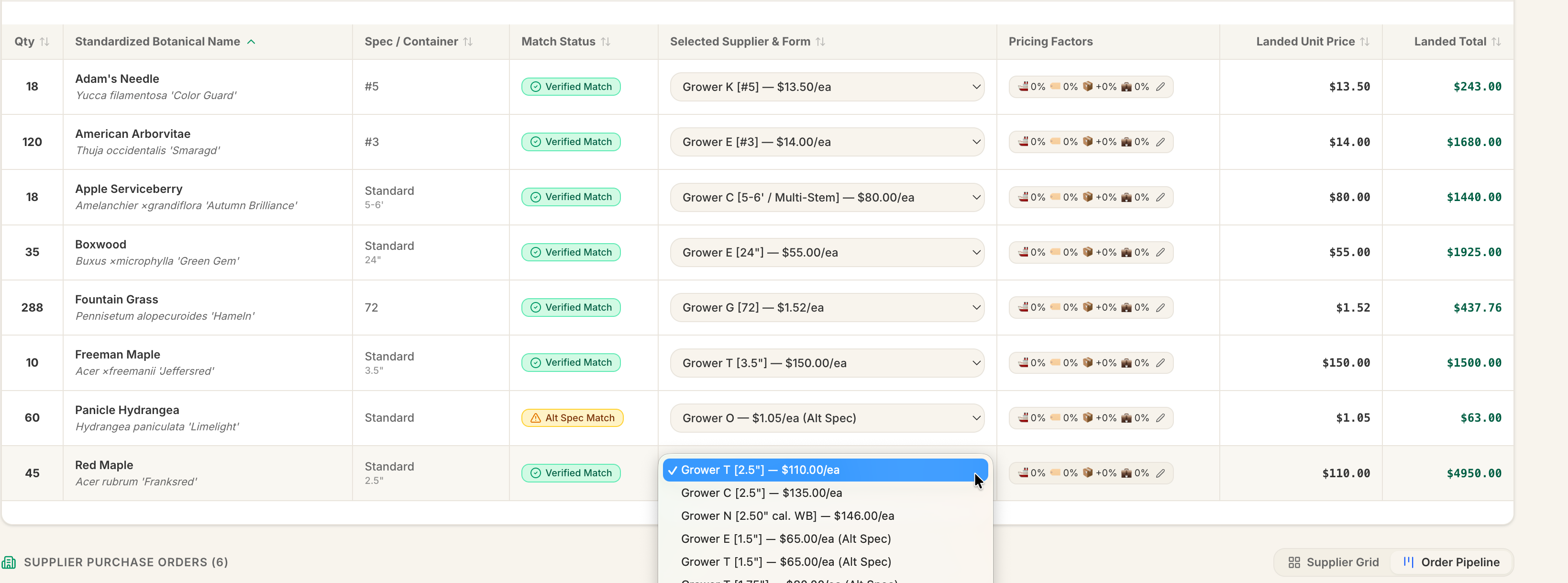Click the Supplier Purchase Orders building icon

[9, 561]
